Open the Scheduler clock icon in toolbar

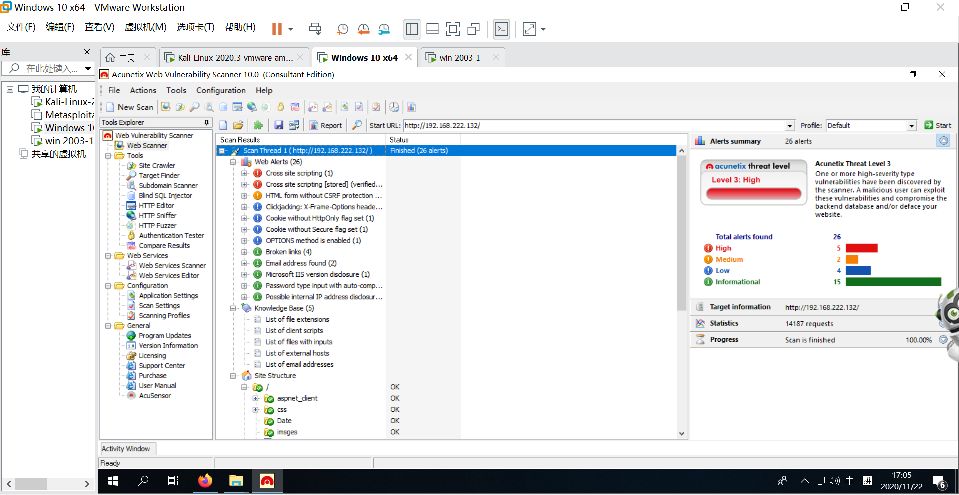[394, 107]
